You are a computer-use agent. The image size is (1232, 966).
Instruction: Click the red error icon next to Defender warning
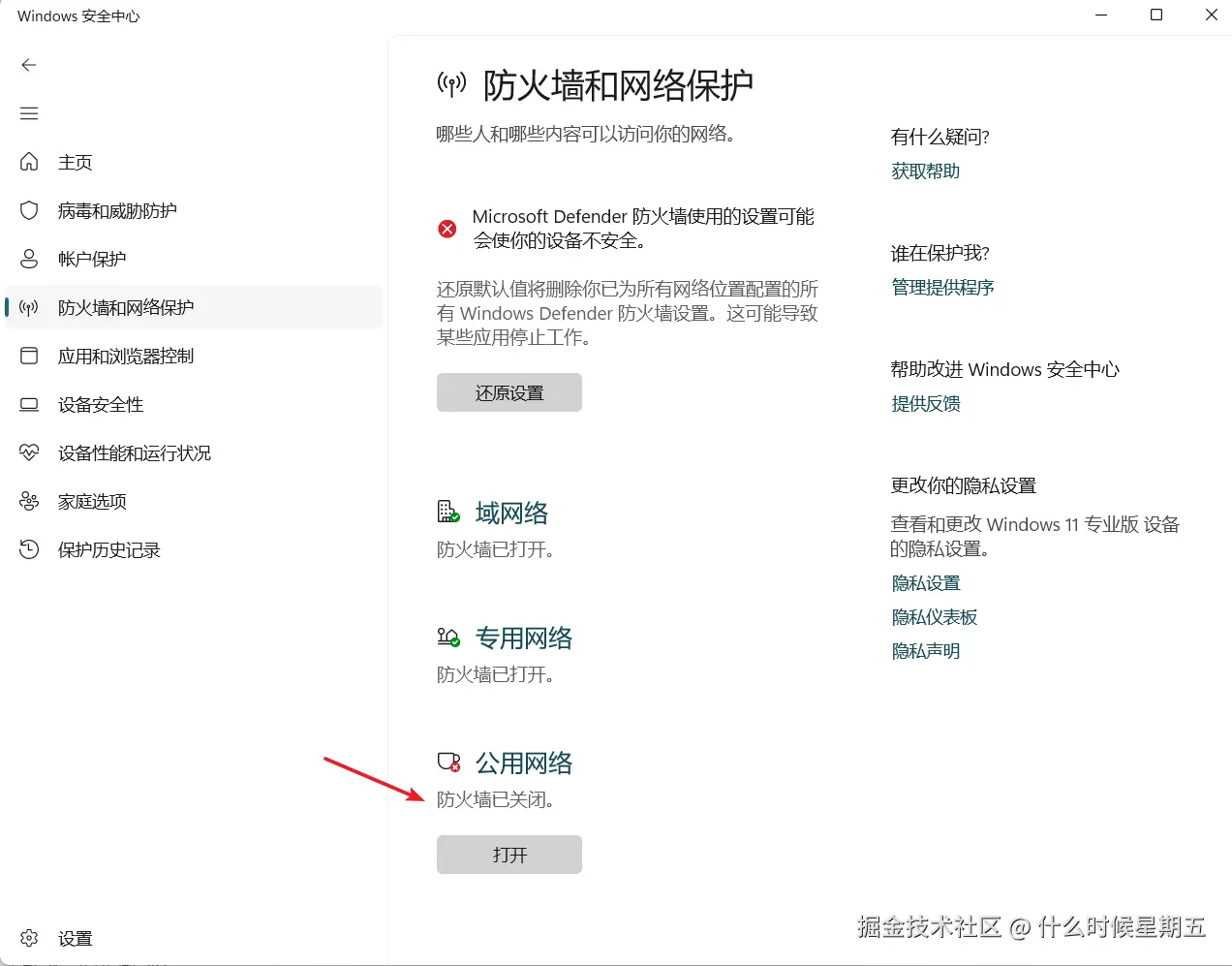tap(447, 229)
